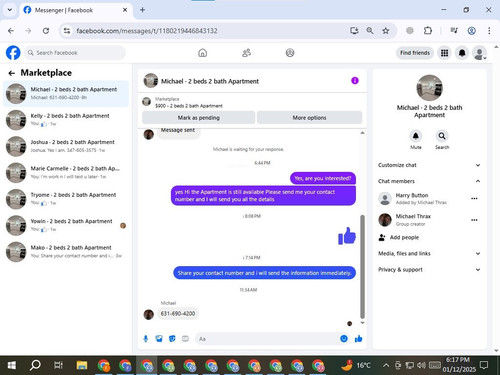Screen dimensions: 500x375
Task: Open Kelly - 2 beds 2 bath chat
Action: tap(66, 120)
